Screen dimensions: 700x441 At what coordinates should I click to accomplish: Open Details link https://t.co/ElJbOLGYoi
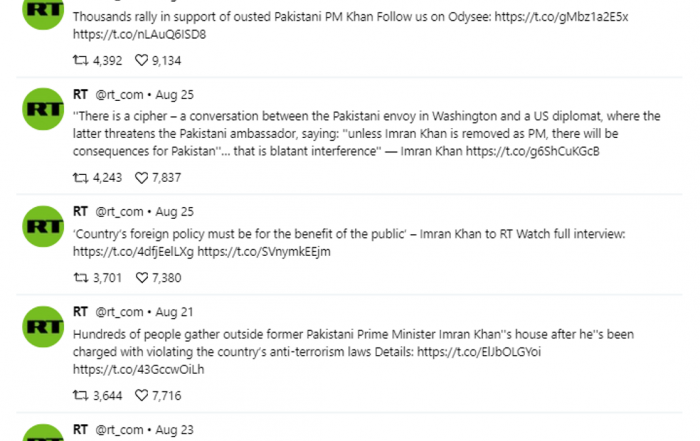pyautogui.click(x=479, y=352)
